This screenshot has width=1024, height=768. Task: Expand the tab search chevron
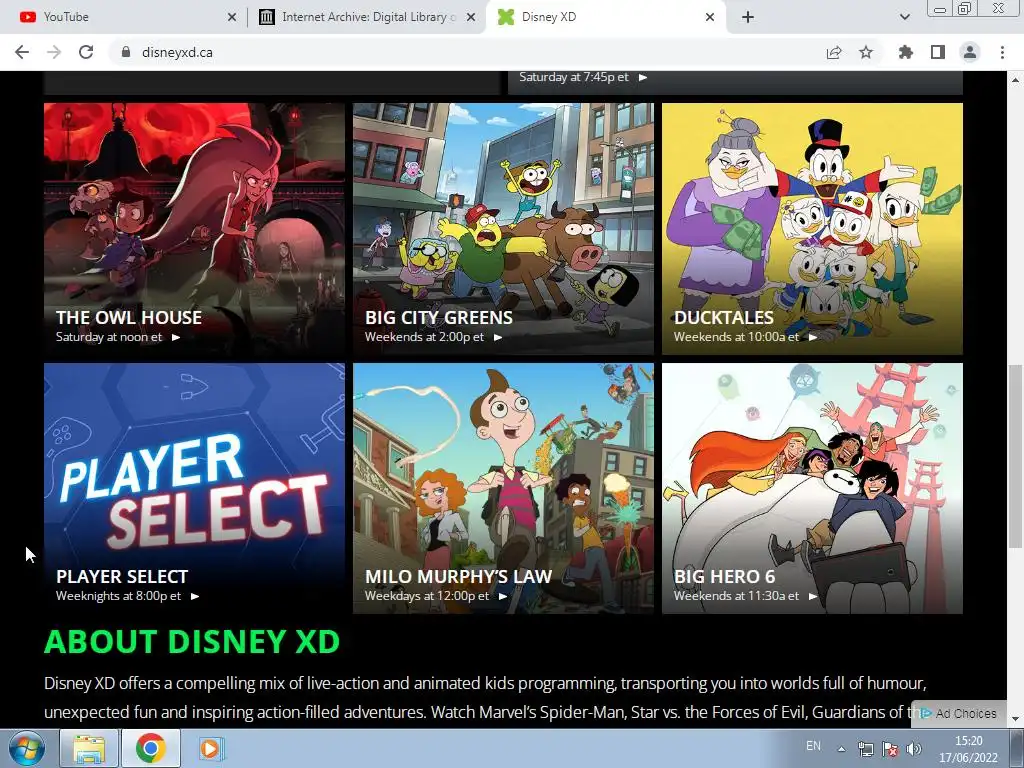[x=904, y=17]
